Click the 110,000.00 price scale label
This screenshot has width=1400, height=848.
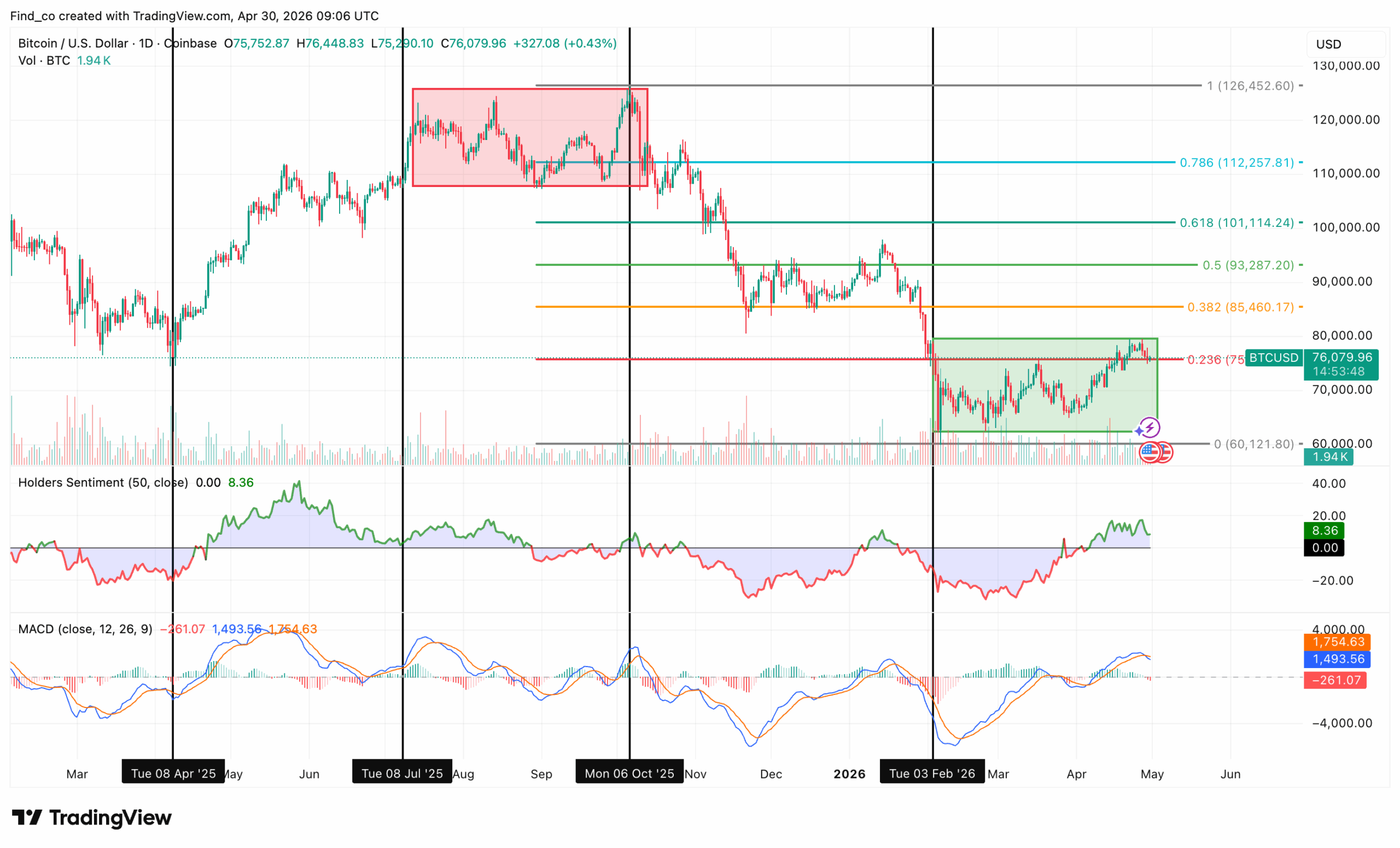[x=1346, y=173]
